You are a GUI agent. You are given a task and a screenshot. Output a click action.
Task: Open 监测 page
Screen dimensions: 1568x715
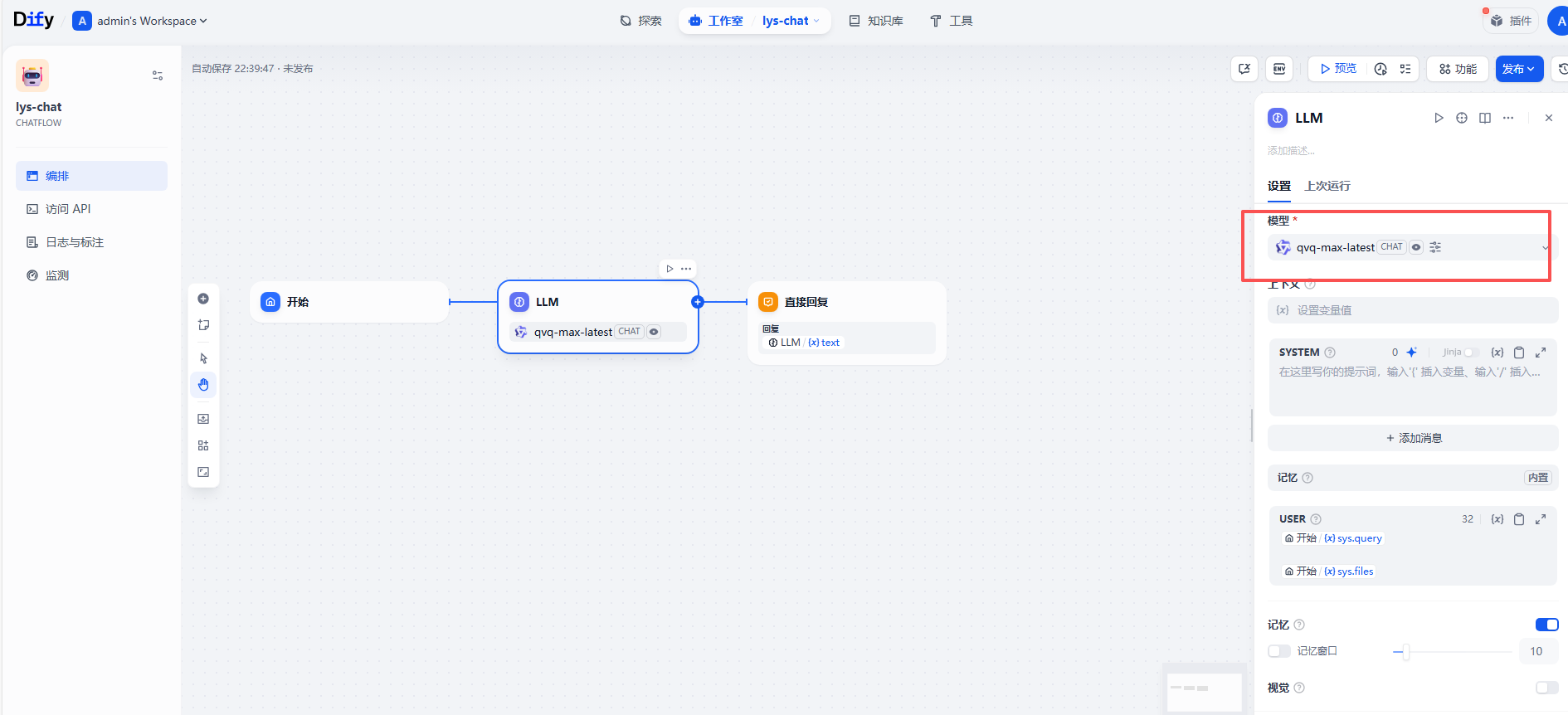pyautogui.click(x=91, y=275)
